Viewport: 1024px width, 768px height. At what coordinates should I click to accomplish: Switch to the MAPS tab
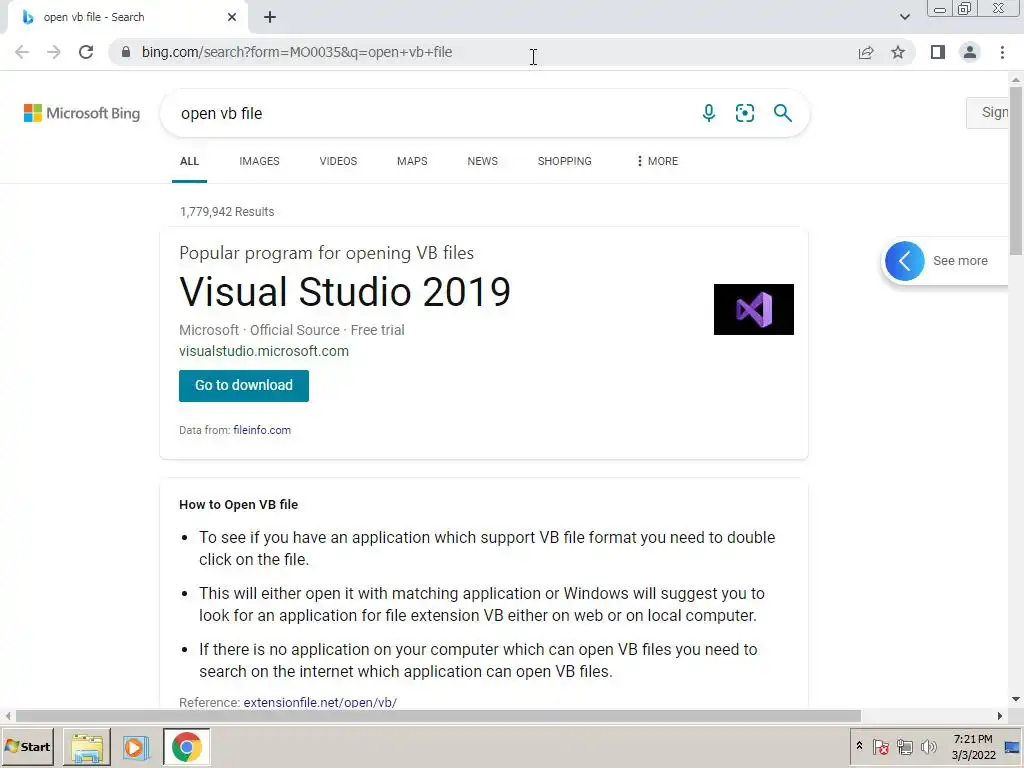pyautogui.click(x=412, y=161)
